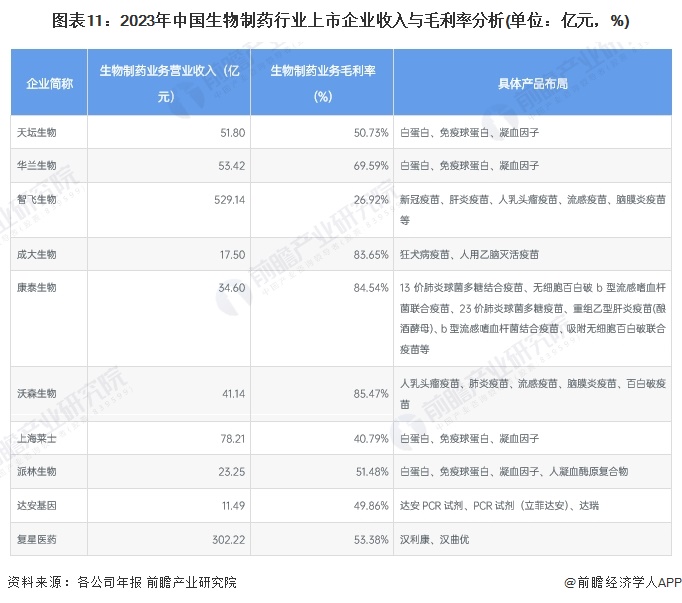This screenshot has height=603, width=682.
Task: Click product text starting 13价肺炎球菌多糖结合疫苗
Action: coord(533,318)
